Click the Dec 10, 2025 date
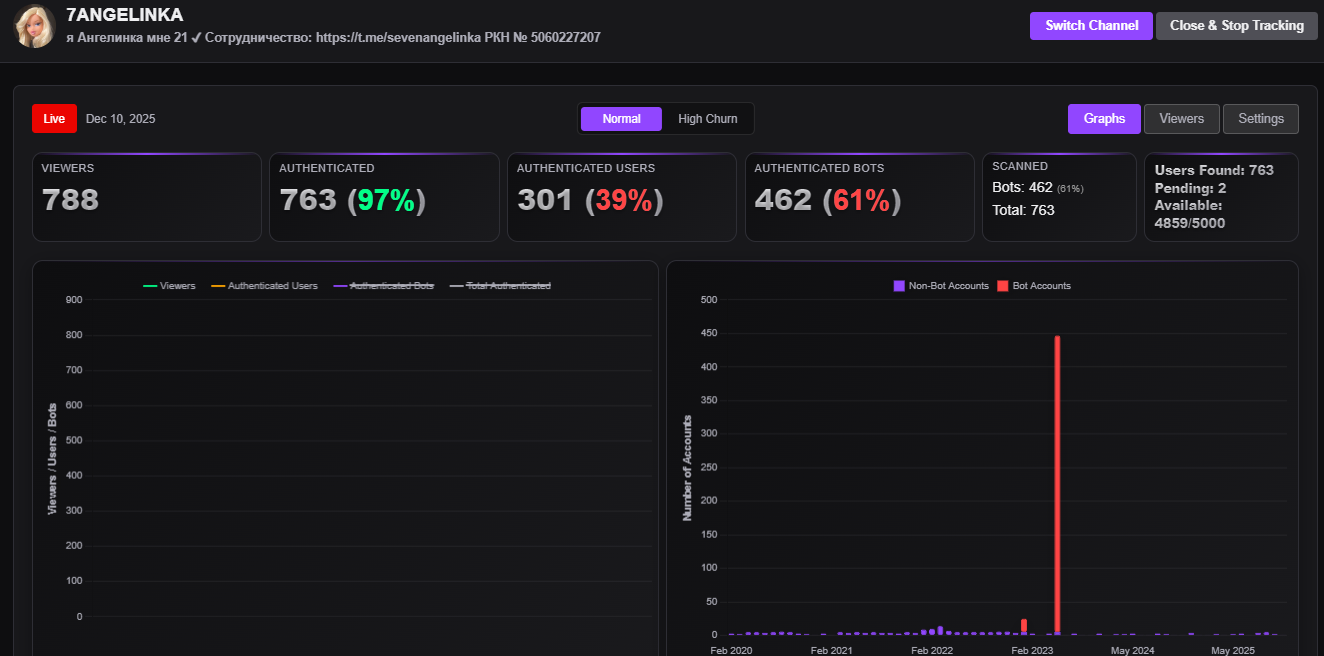The height and width of the screenshot is (656, 1324). point(120,119)
